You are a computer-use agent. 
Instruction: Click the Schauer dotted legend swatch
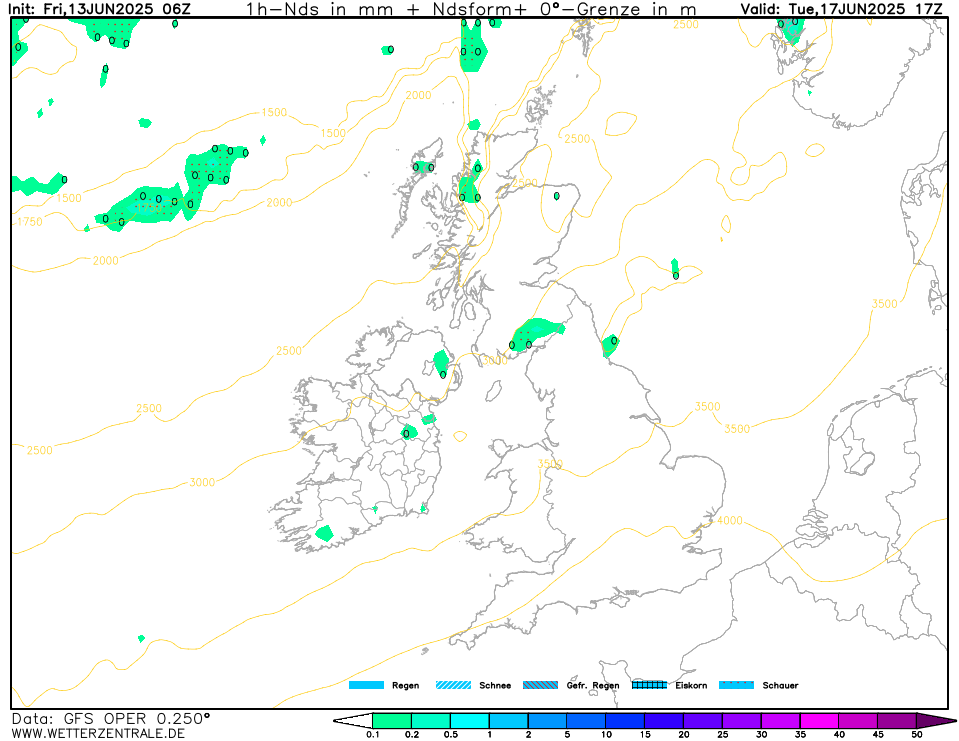tap(736, 685)
